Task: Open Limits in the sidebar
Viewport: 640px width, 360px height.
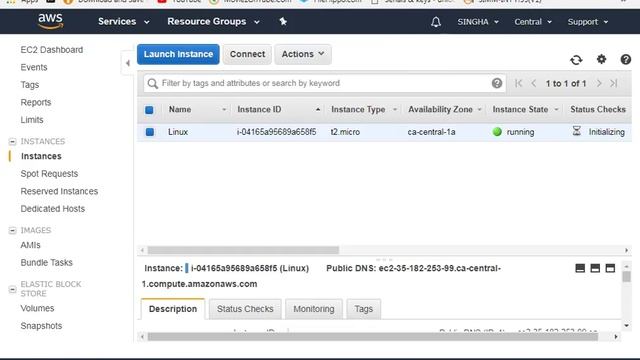Action: (32, 120)
